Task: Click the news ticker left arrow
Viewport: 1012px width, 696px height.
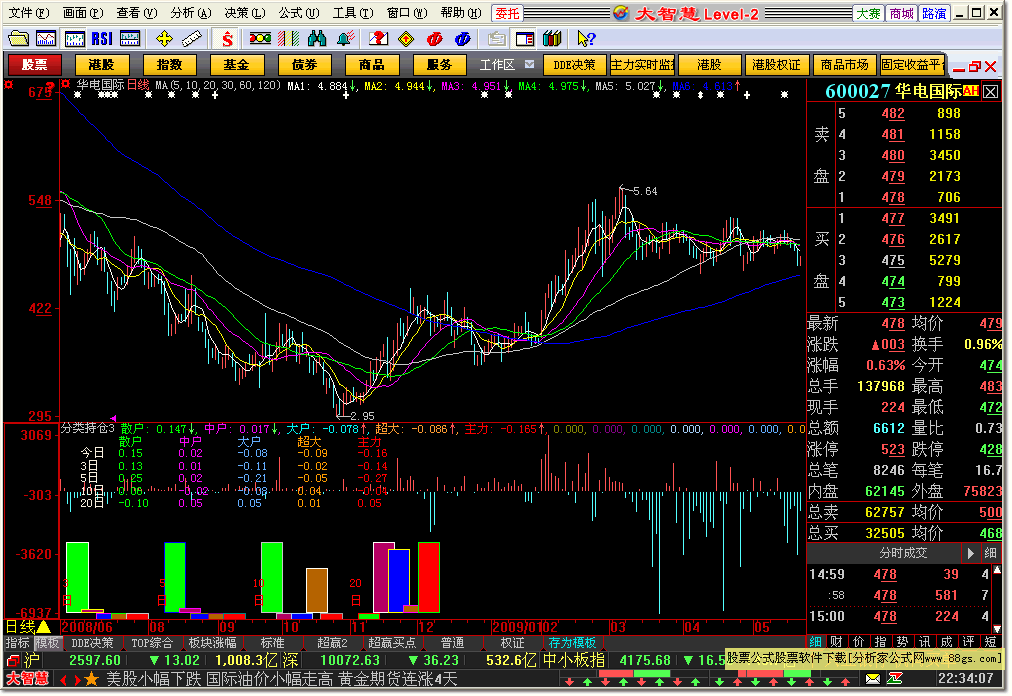Action: 63,679
